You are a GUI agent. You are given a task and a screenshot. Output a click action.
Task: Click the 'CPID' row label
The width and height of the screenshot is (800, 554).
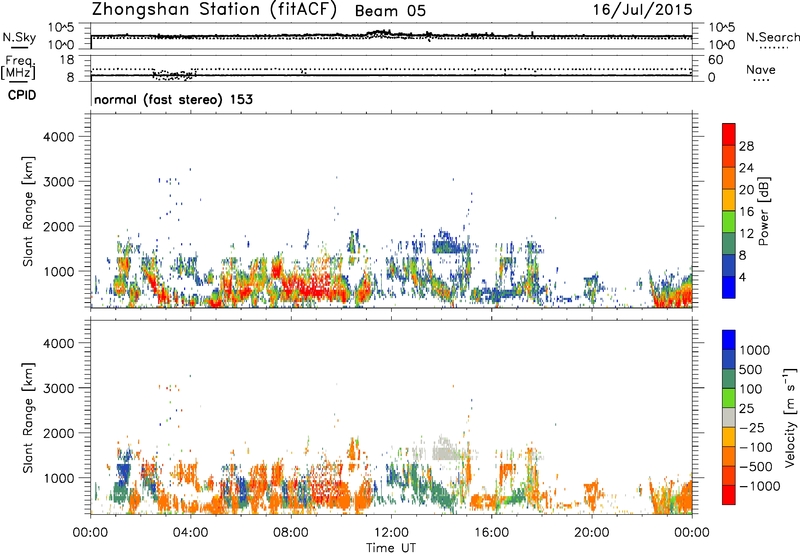point(22,95)
